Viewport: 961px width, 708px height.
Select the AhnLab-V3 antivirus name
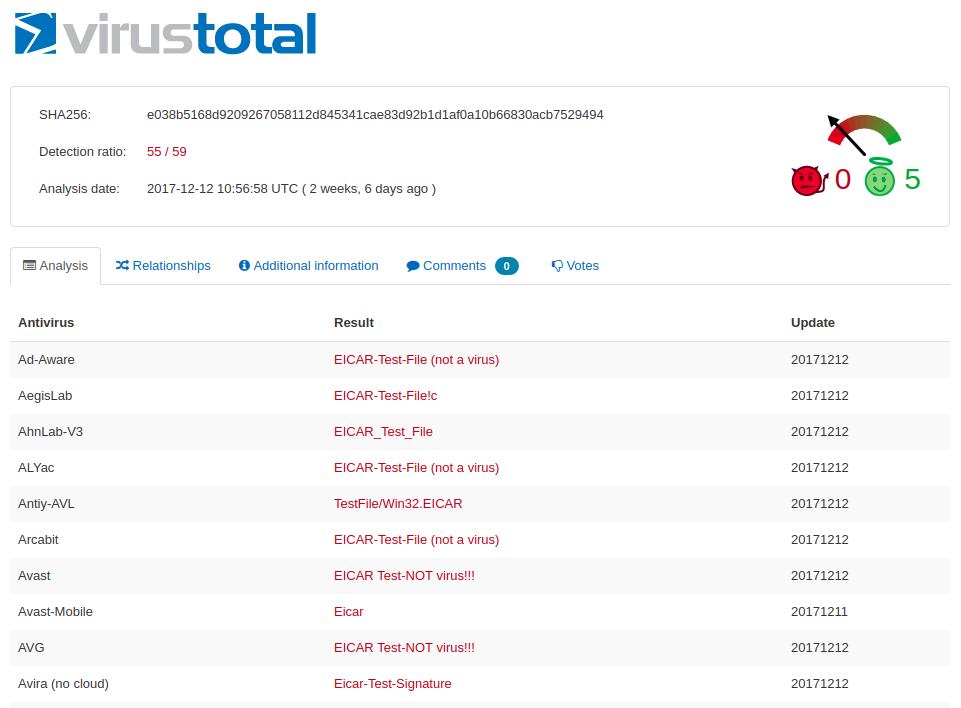(50, 432)
